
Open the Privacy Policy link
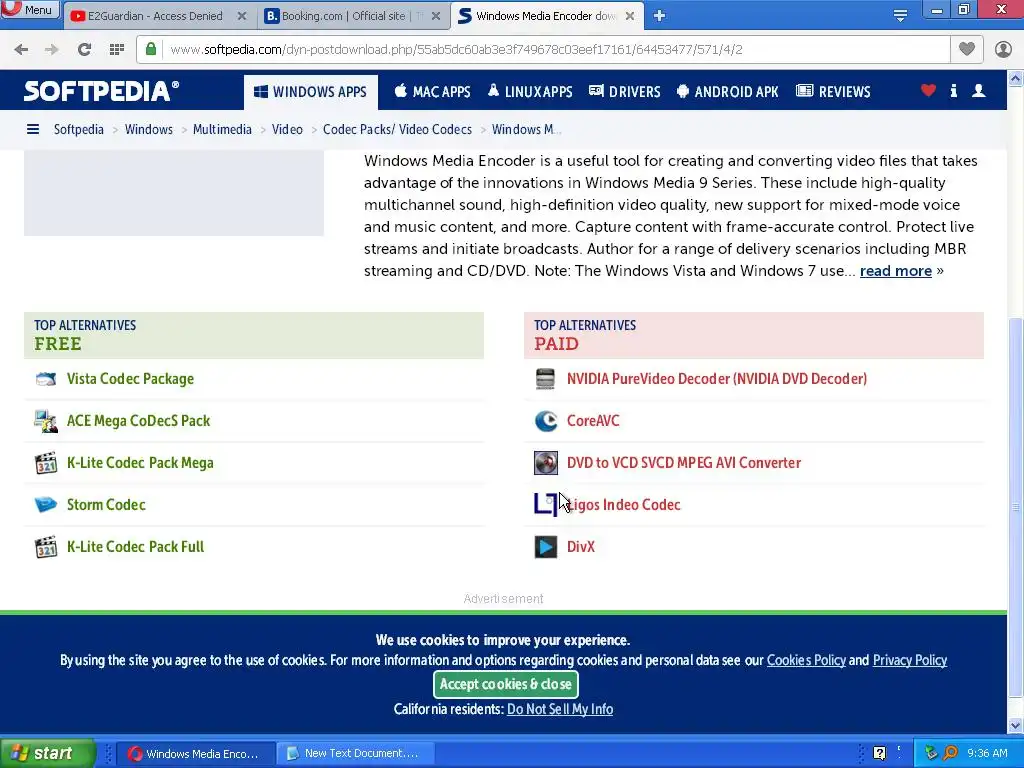(x=910, y=660)
